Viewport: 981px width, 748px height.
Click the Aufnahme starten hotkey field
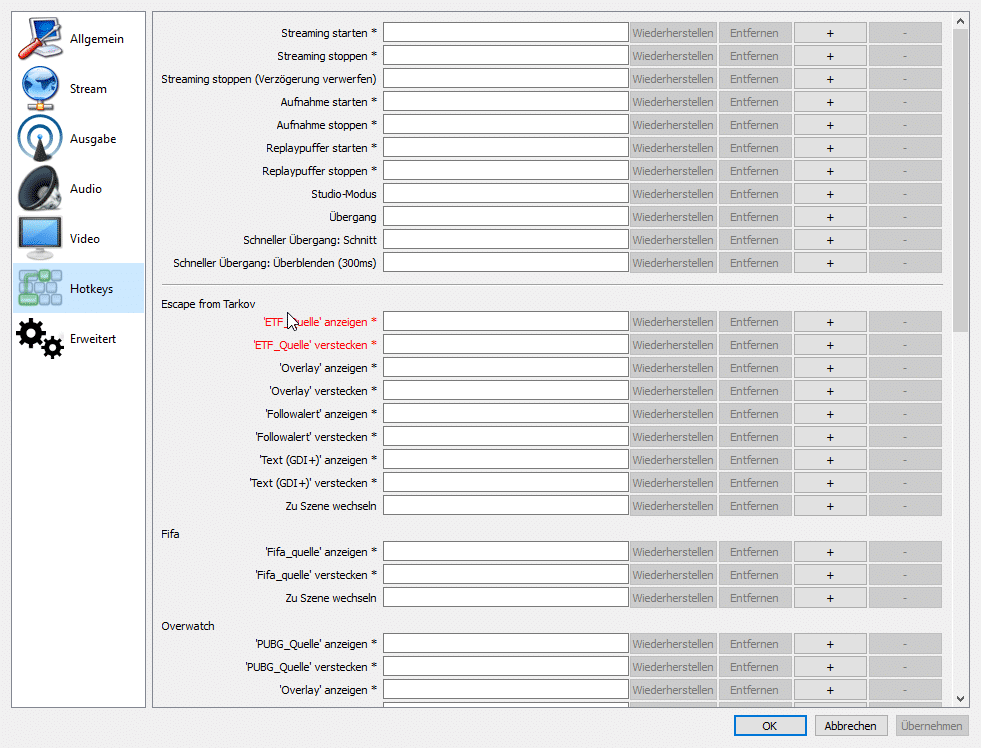tap(505, 102)
